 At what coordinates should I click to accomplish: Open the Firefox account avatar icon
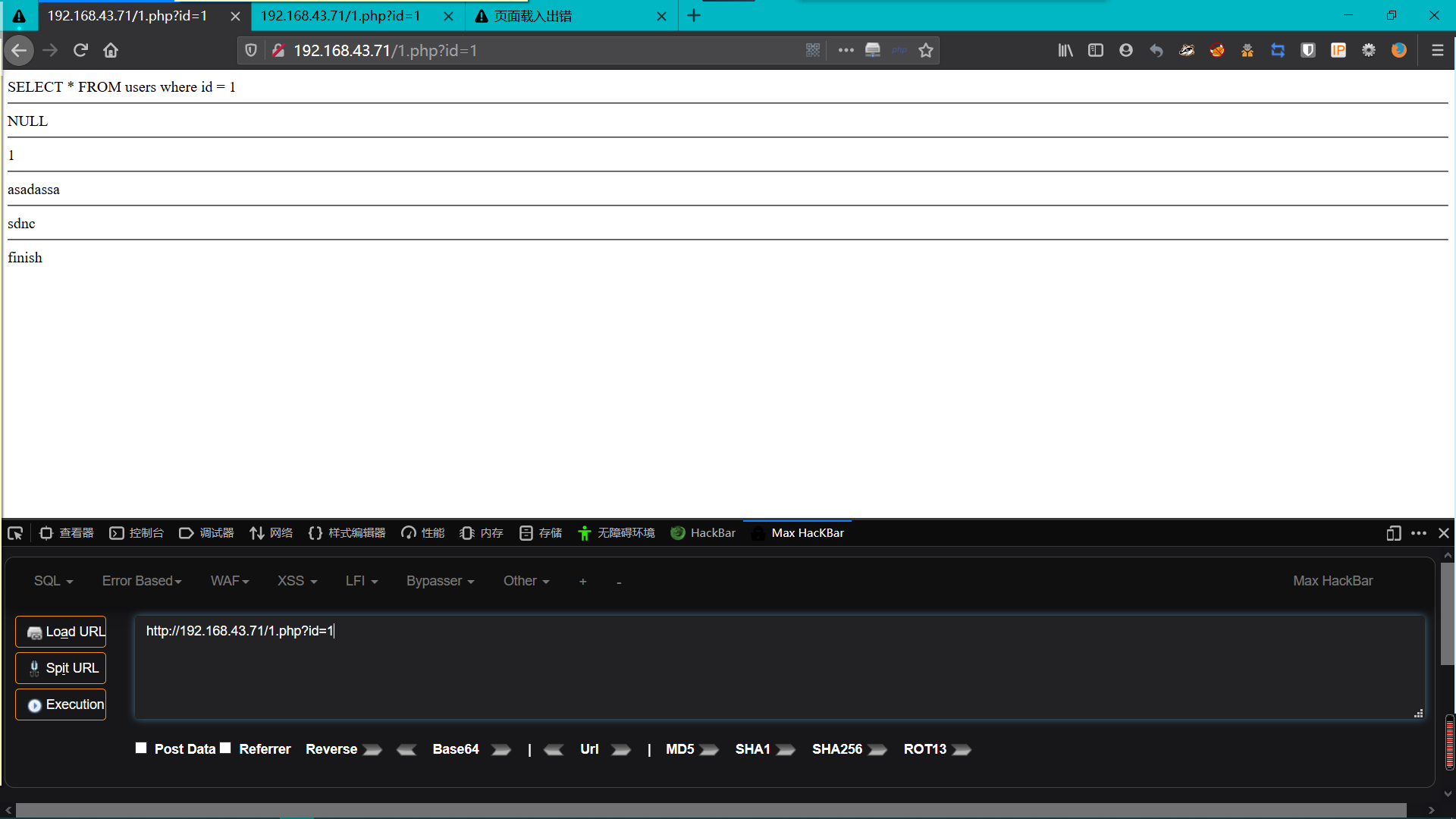[1126, 50]
